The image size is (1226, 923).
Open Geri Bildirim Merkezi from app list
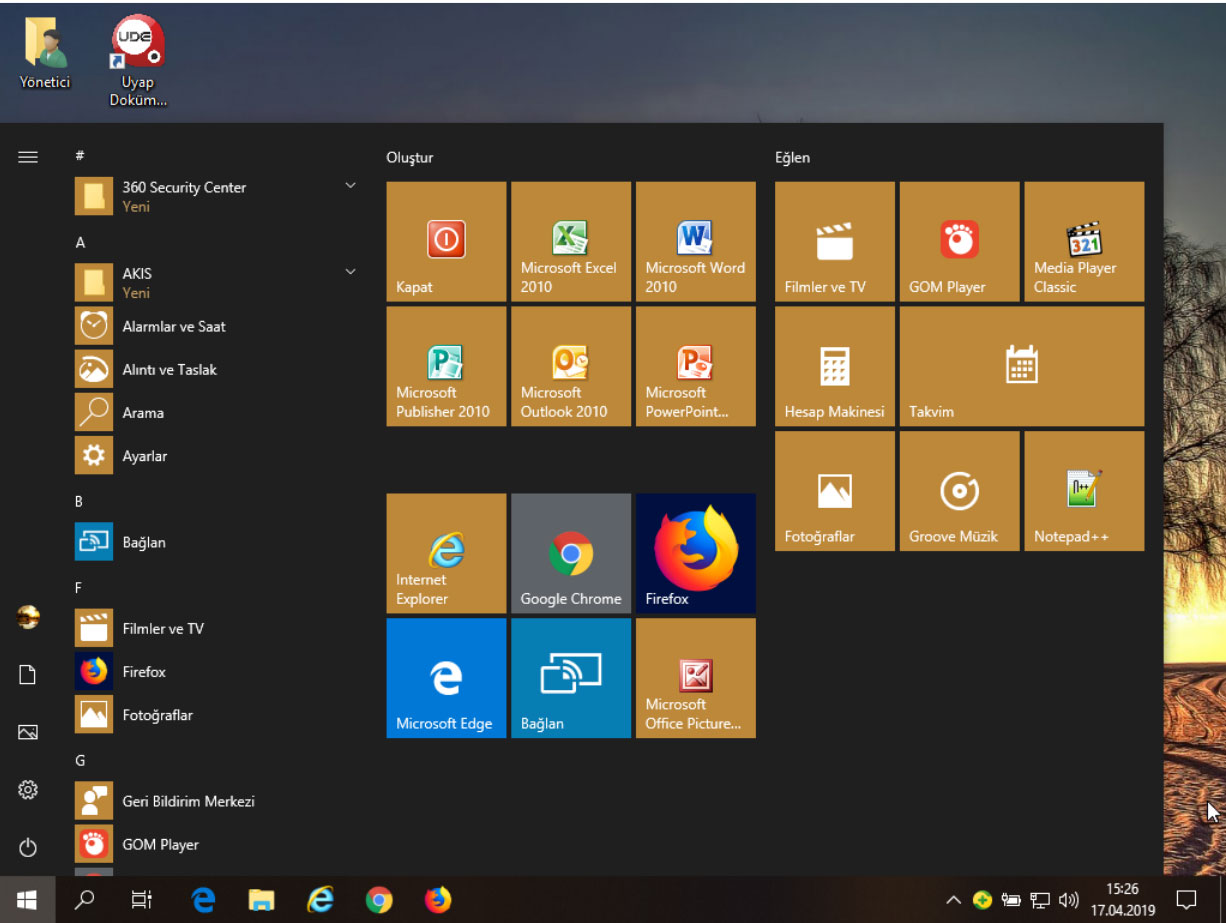tap(216, 801)
